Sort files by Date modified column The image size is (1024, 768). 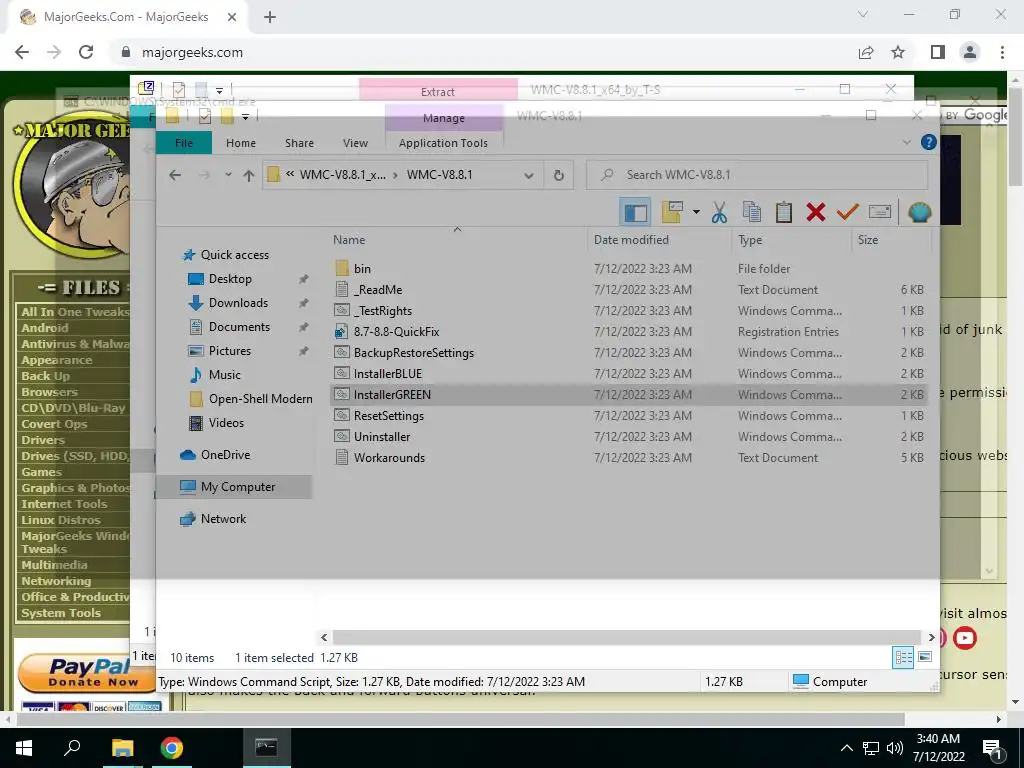[631, 240]
